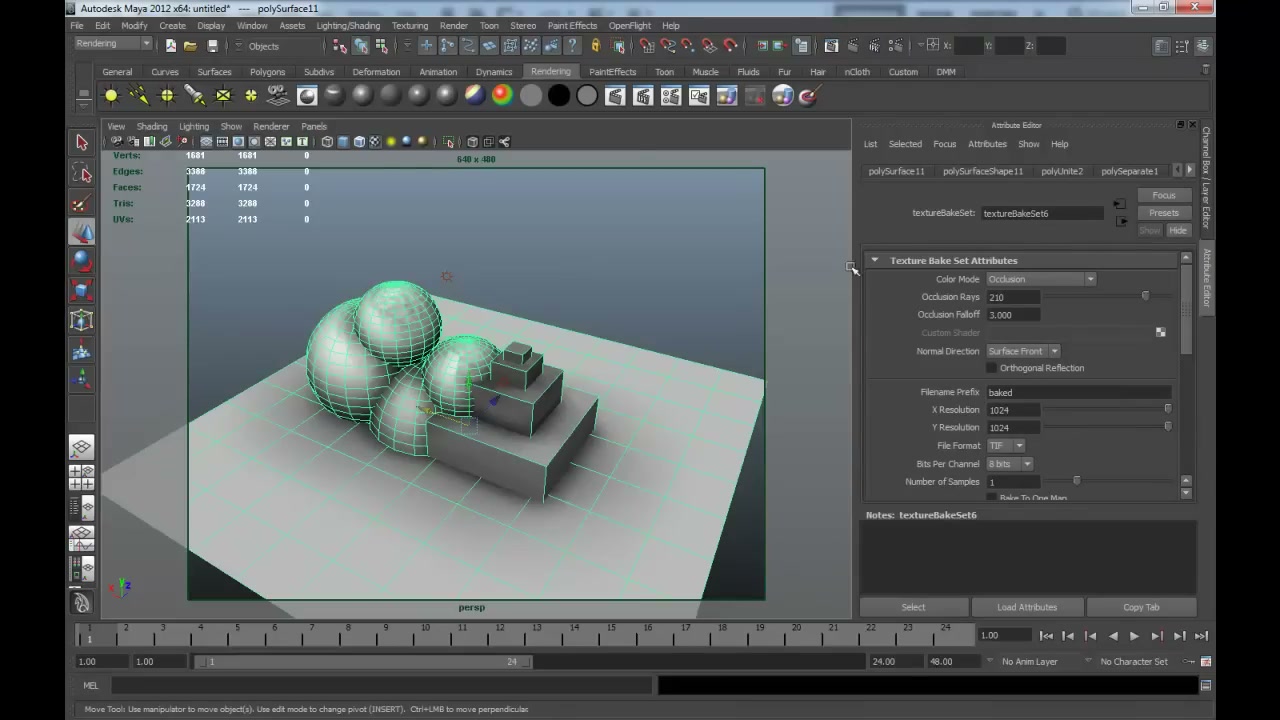Play the animation forwards
Viewport: 1280px width, 720px height.
(x=1134, y=636)
